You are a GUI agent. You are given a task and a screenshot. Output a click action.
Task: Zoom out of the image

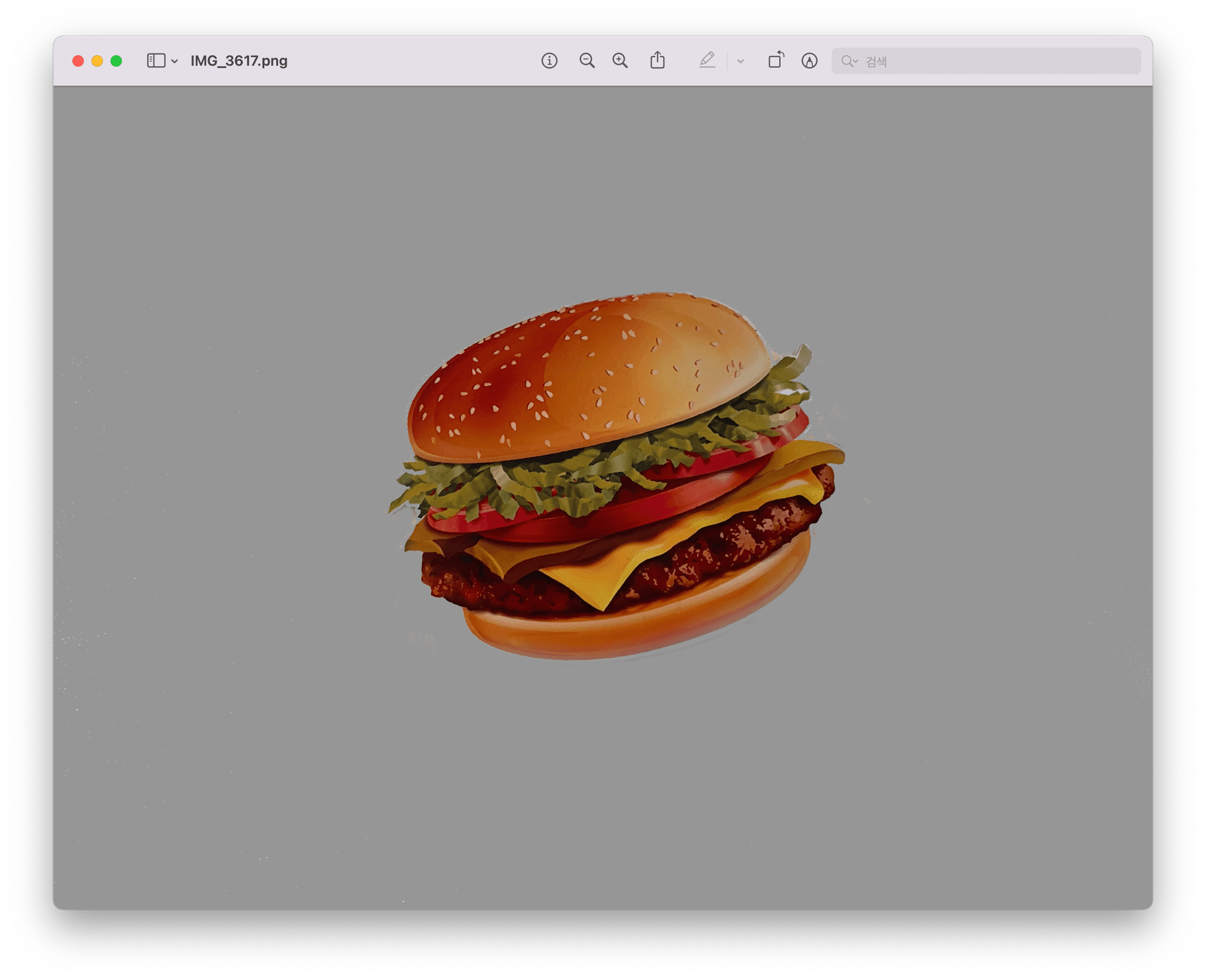pos(587,61)
